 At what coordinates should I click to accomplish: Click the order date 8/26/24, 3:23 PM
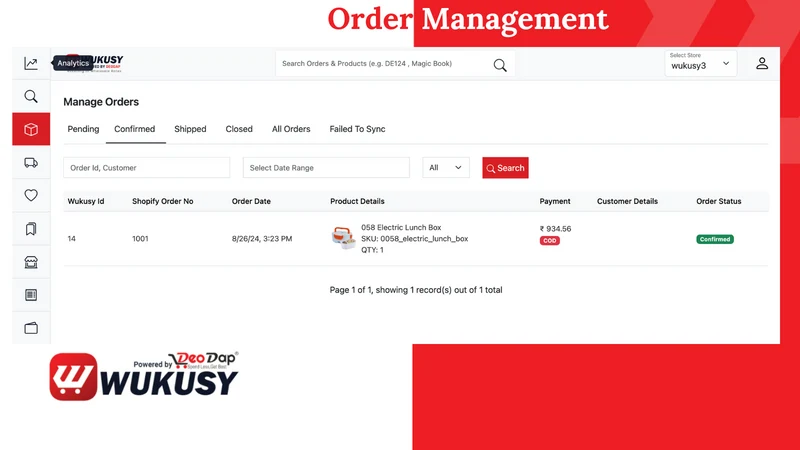click(262, 239)
